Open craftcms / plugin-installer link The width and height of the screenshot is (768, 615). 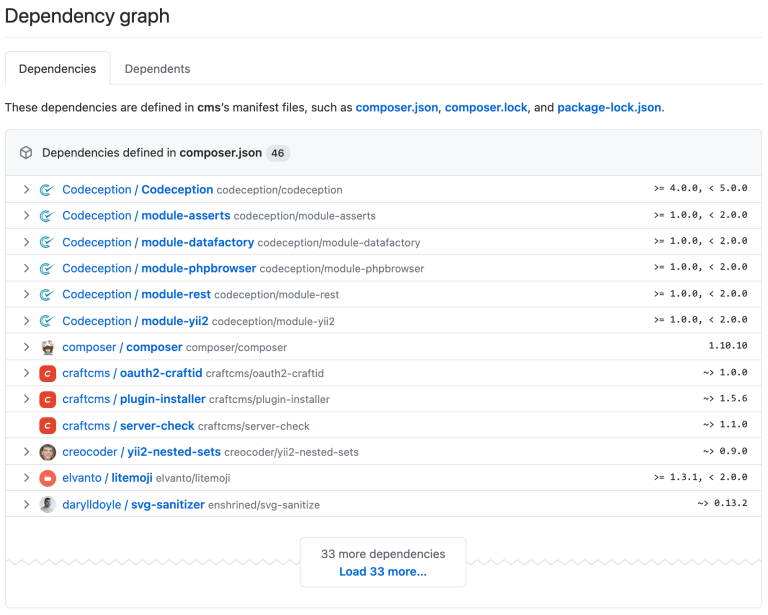(x=134, y=399)
